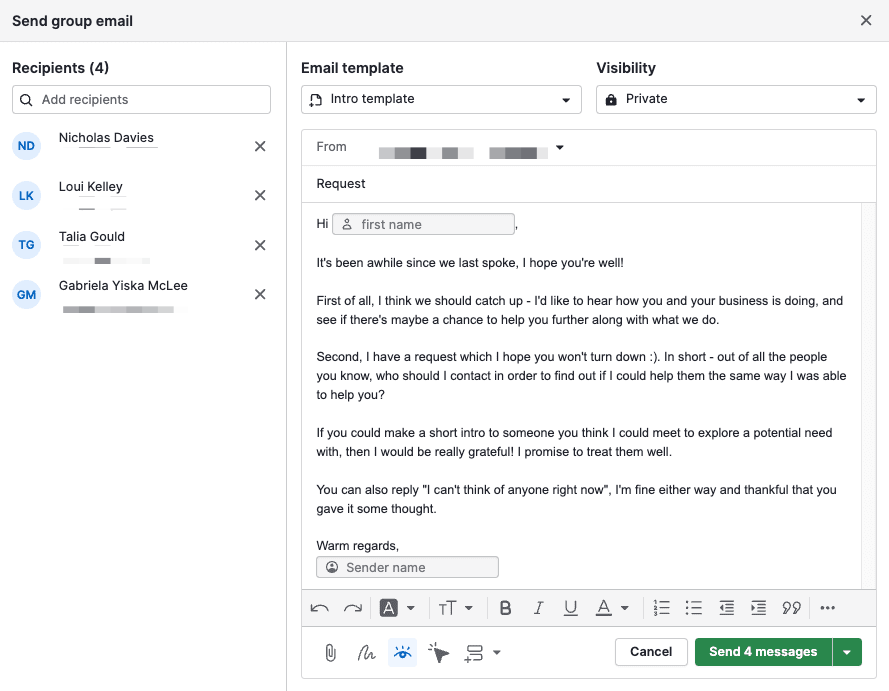Attach a file with the paperclip icon
Image resolution: width=889 pixels, height=691 pixels.
tap(330, 652)
